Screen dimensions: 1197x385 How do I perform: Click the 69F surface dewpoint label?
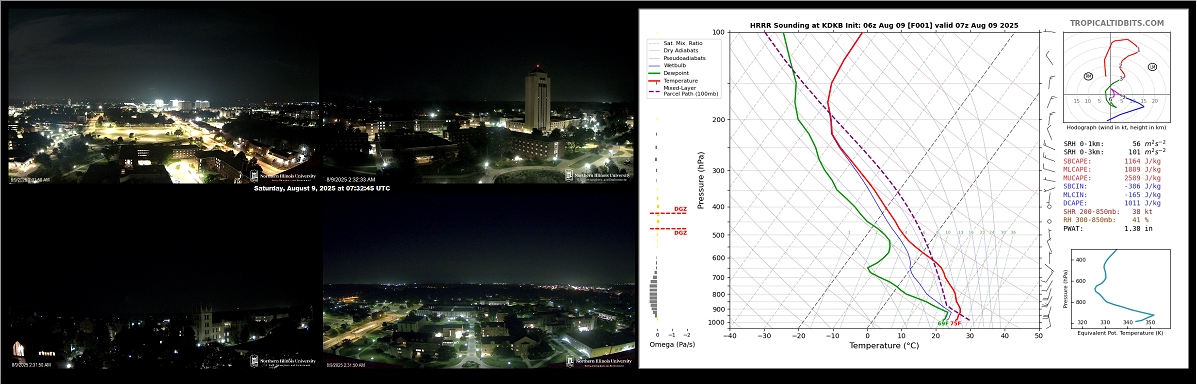coord(943,324)
